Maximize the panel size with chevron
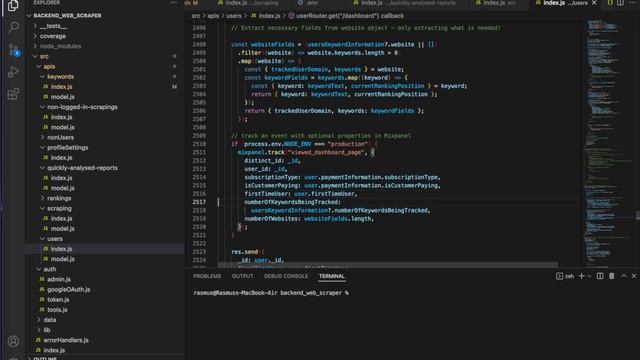Viewport: 640px width, 360px height. tap(623, 276)
